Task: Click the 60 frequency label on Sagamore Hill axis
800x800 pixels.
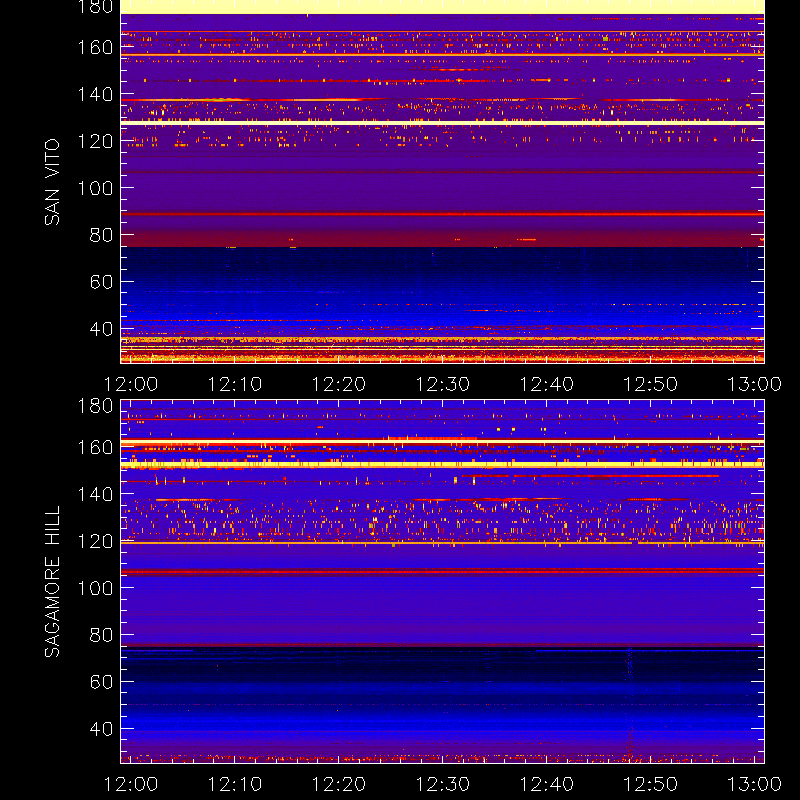Action: (101, 682)
